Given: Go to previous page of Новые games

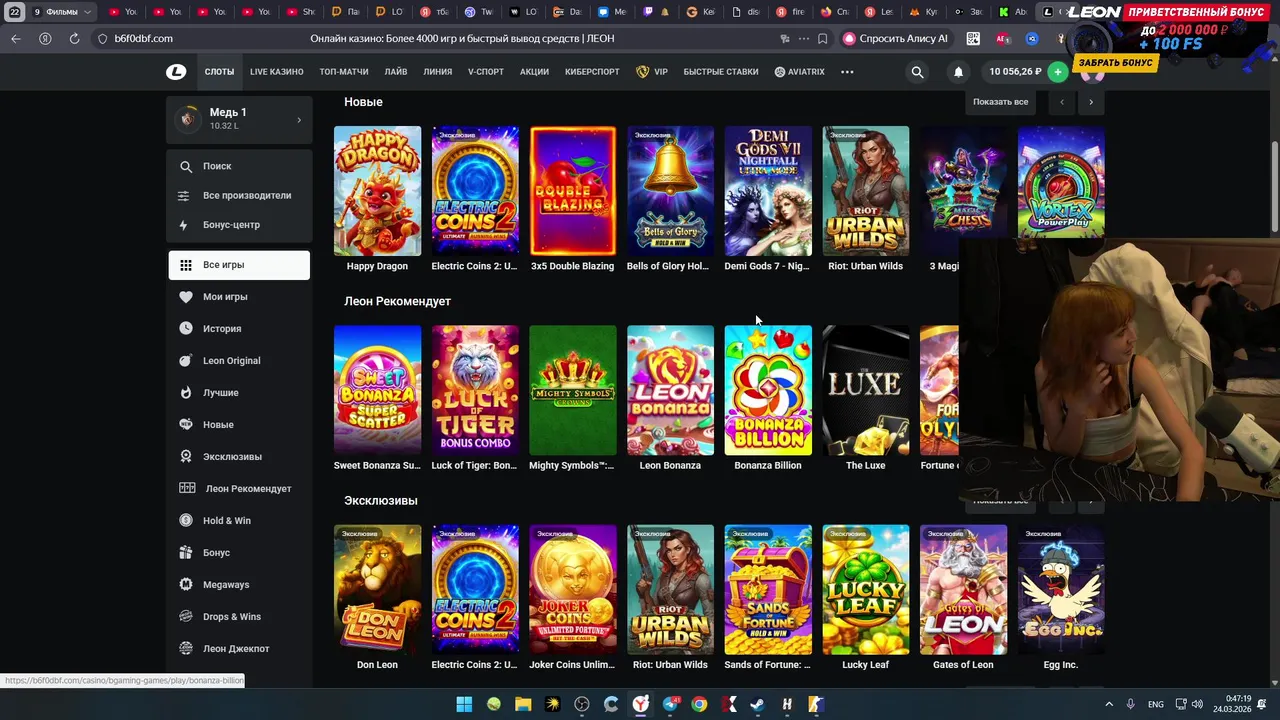Looking at the screenshot, I should [1062, 102].
